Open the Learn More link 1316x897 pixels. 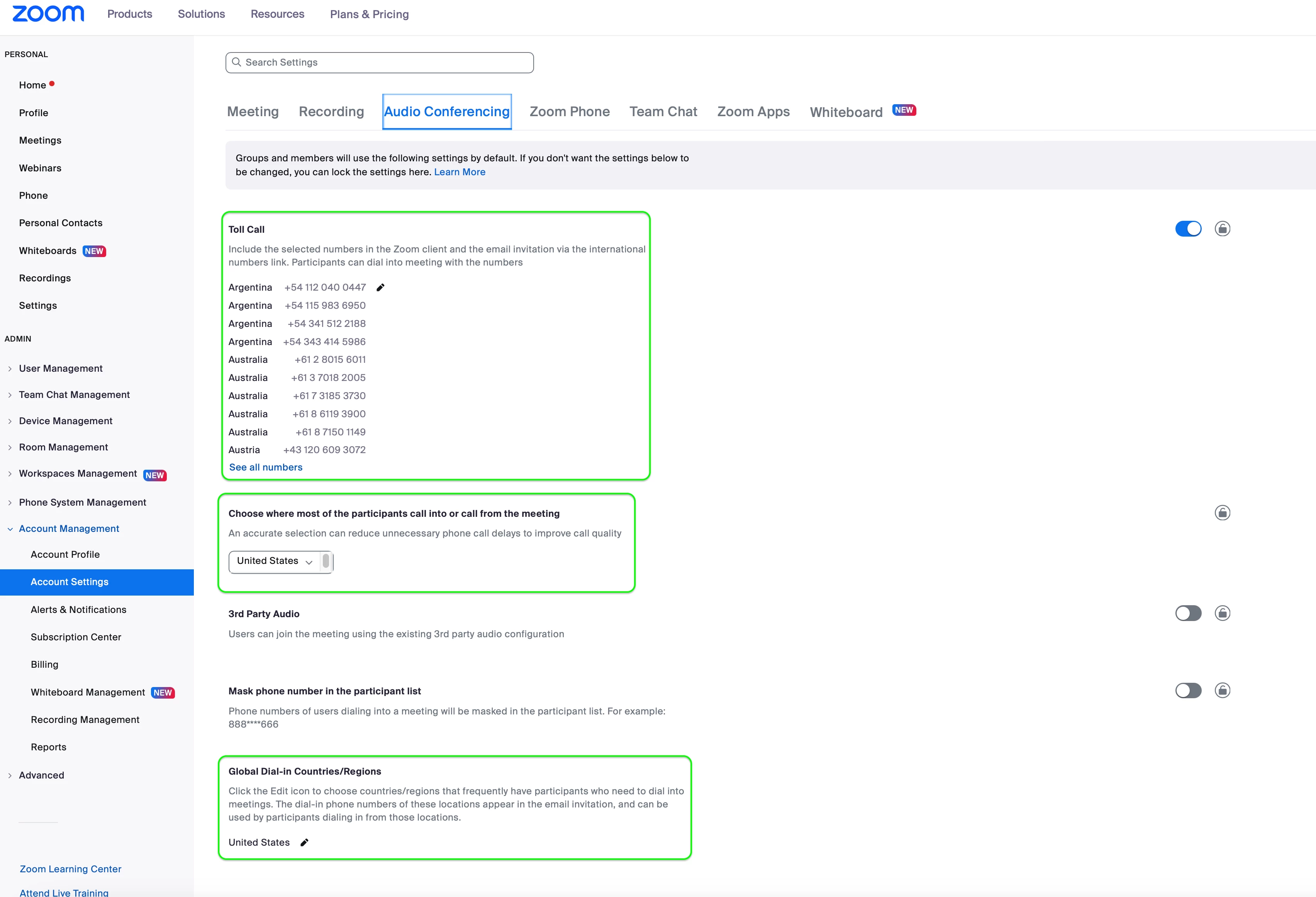coord(459,172)
